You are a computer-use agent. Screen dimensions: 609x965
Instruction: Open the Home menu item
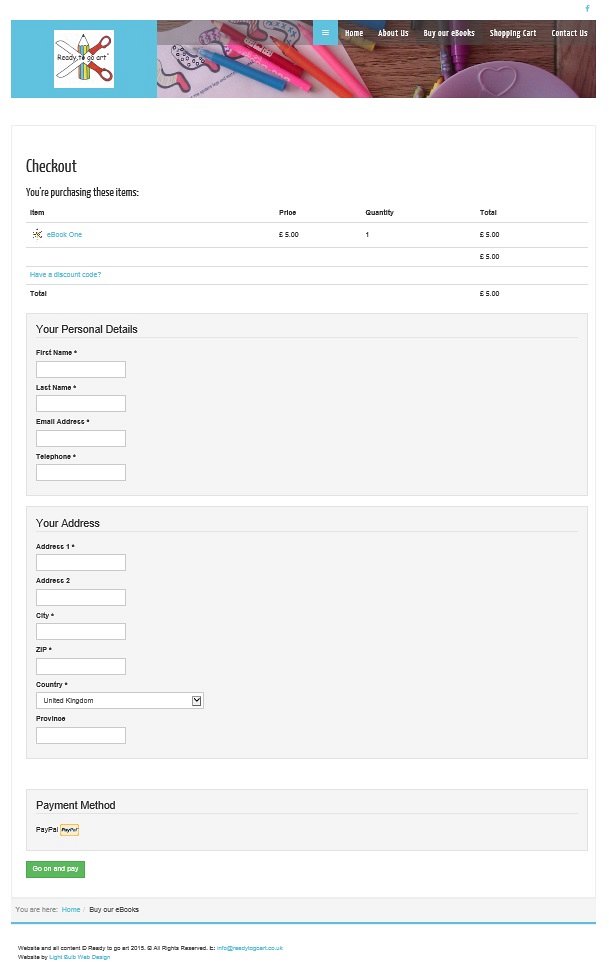pyautogui.click(x=354, y=33)
